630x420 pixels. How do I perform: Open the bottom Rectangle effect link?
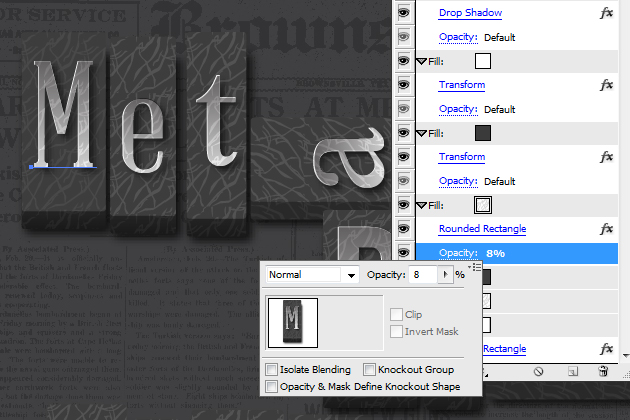coord(504,349)
